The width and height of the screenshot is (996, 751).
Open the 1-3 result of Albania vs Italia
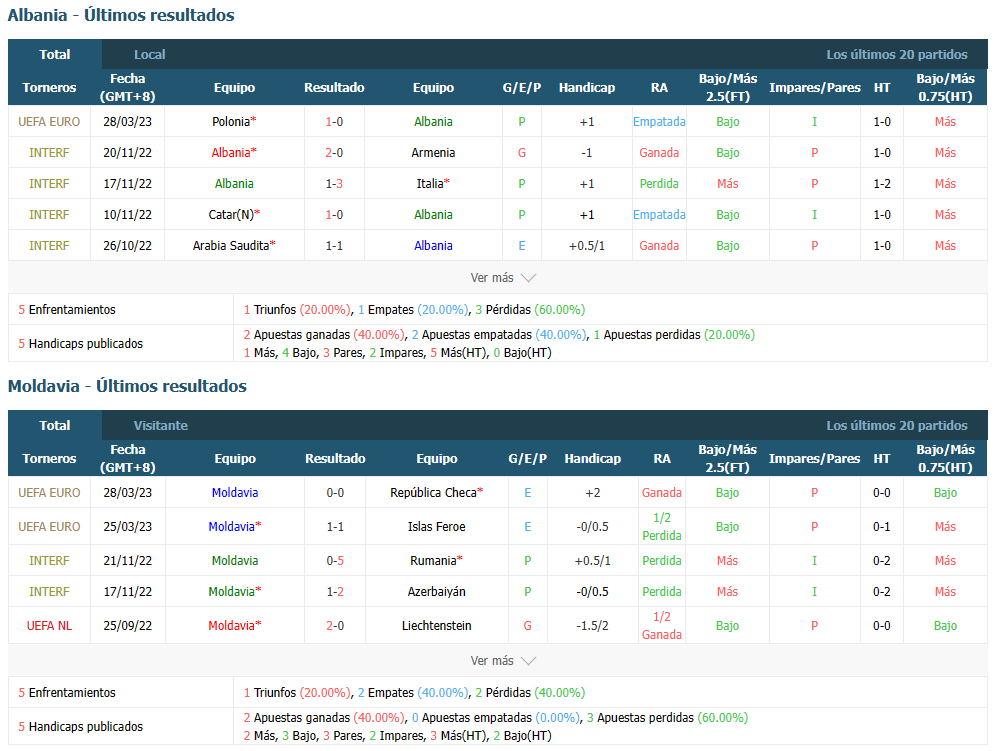click(334, 184)
